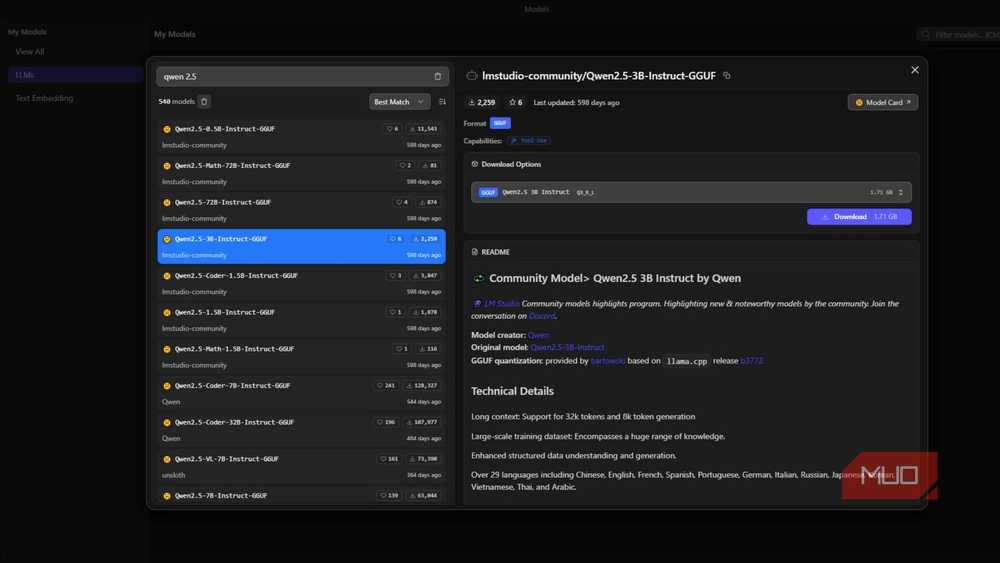Click the README section header
The image size is (1000, 563).
pos(490,252)
